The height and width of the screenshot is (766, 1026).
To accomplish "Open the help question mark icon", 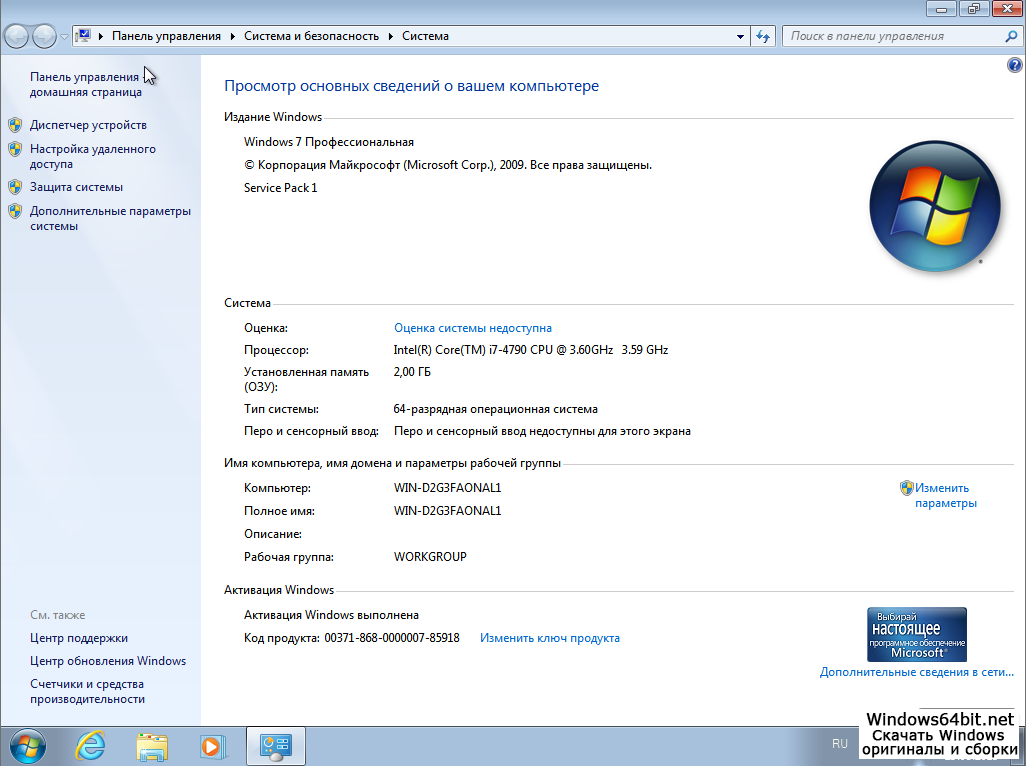I will [1014, 65].
